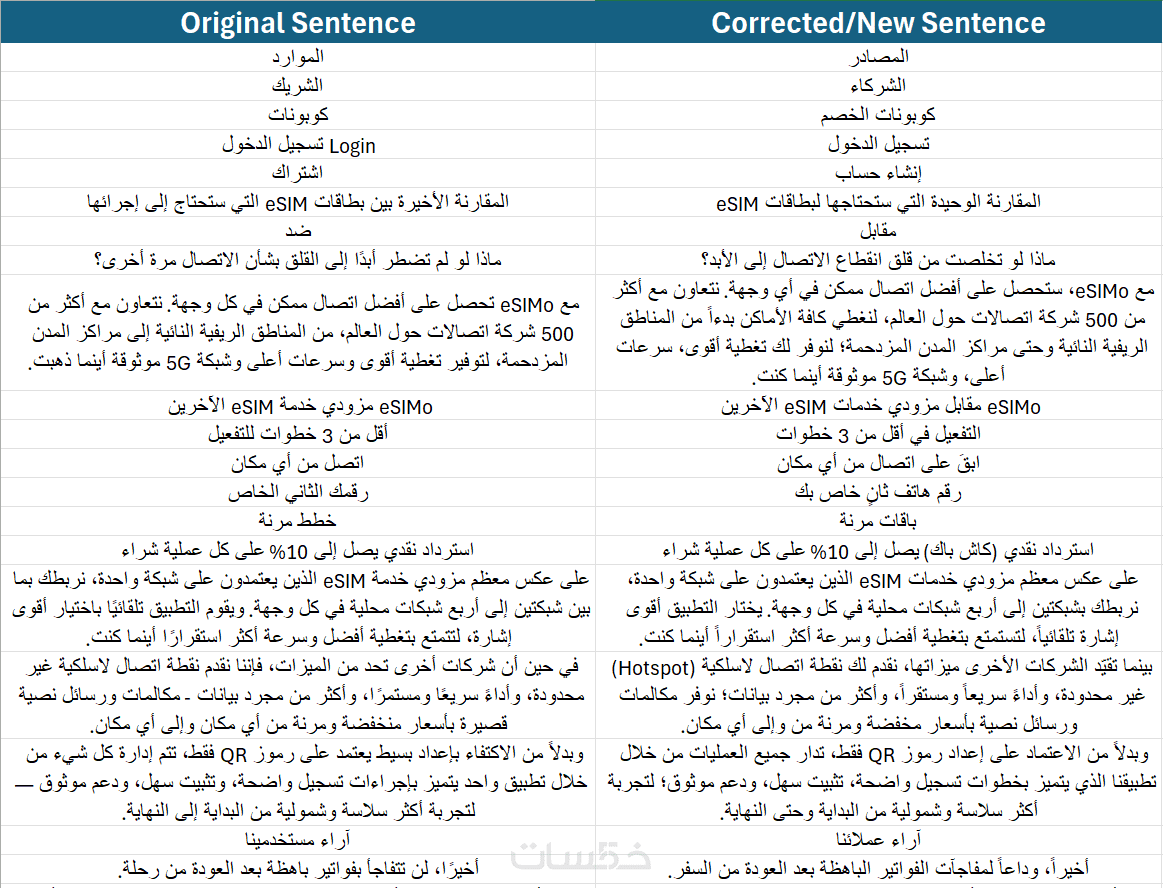Select the cell containing 'المصادر'
This screenshot has height=888, width=1163.
(x=879, y=57)
